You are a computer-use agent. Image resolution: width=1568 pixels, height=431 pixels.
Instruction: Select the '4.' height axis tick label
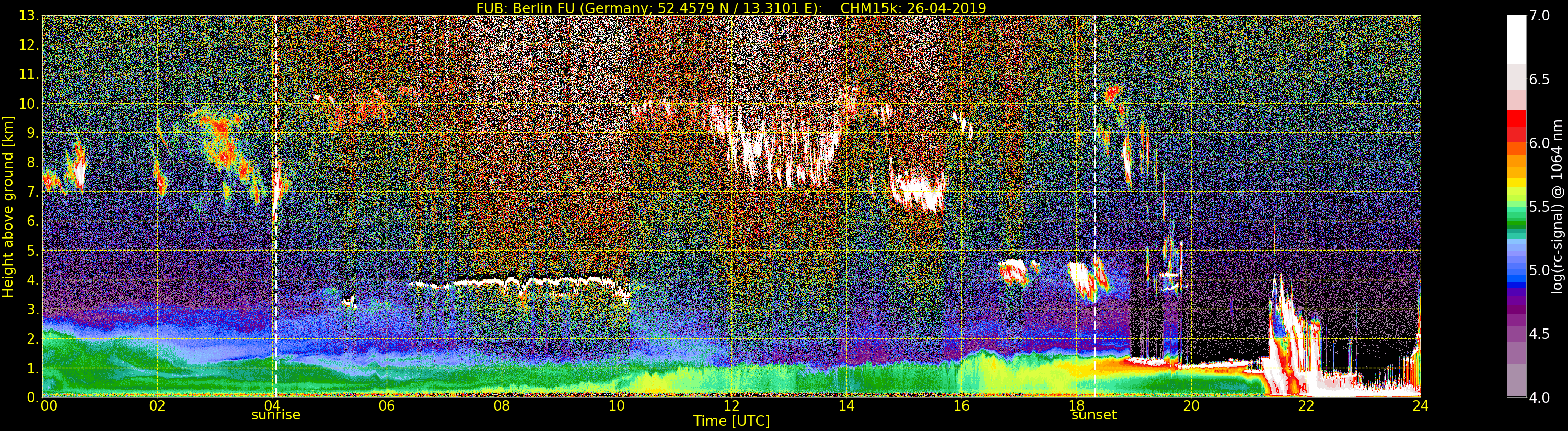tap(32, 280)
